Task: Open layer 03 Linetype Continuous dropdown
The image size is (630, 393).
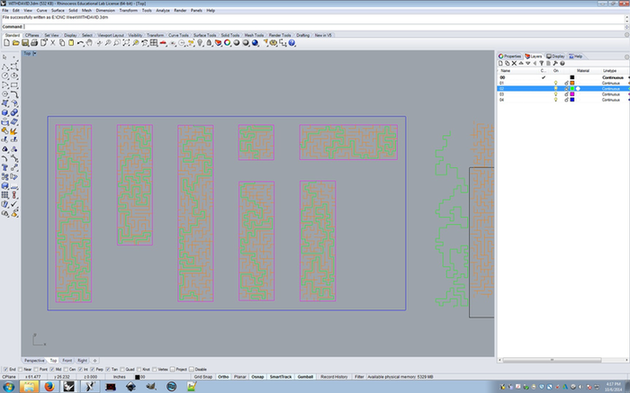Action: click(x=611, y=94)
